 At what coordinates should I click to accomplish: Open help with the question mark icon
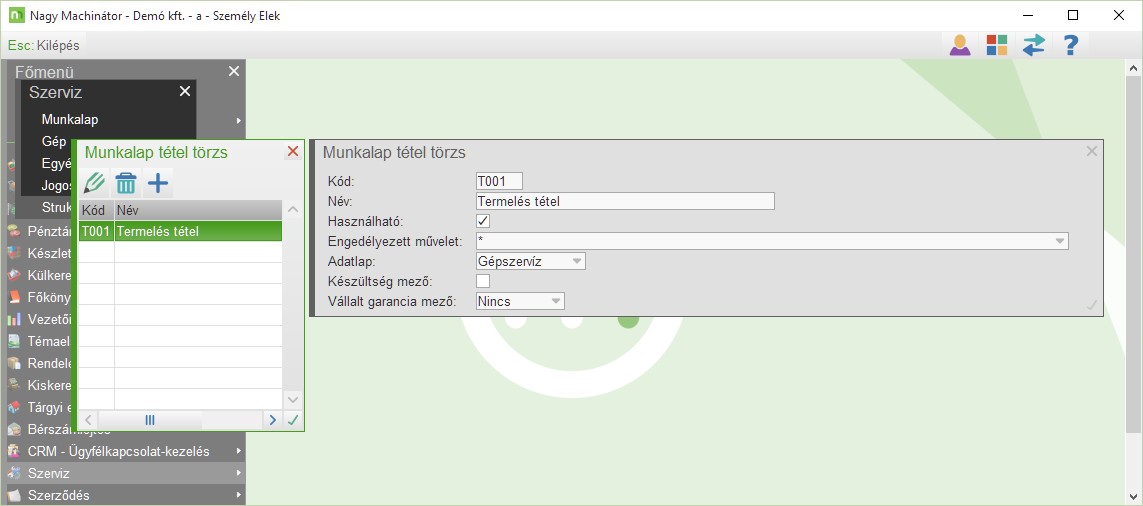1070,45
